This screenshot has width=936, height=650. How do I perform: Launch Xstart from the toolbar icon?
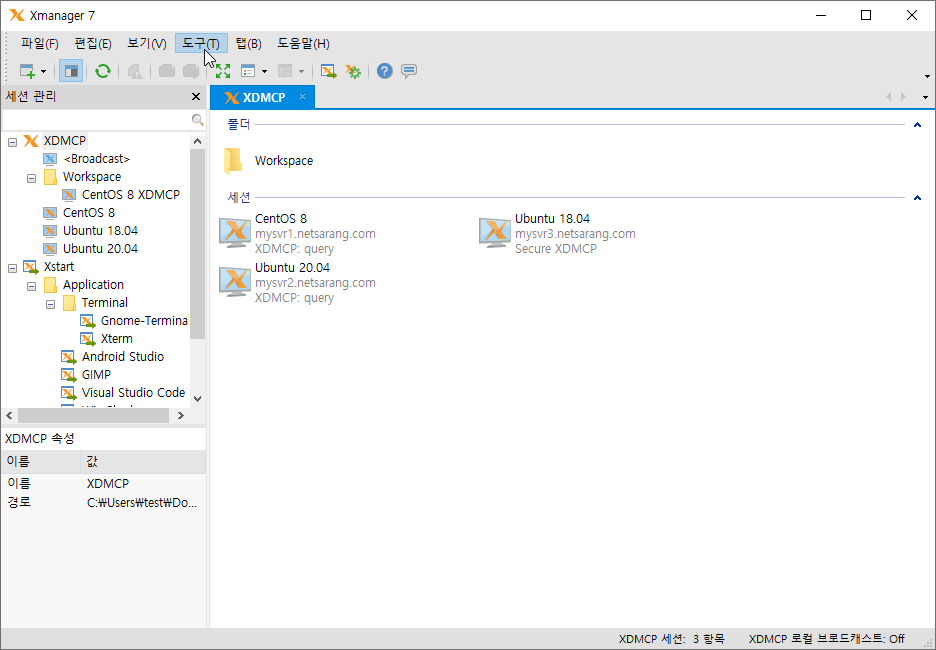click(328, 72)
